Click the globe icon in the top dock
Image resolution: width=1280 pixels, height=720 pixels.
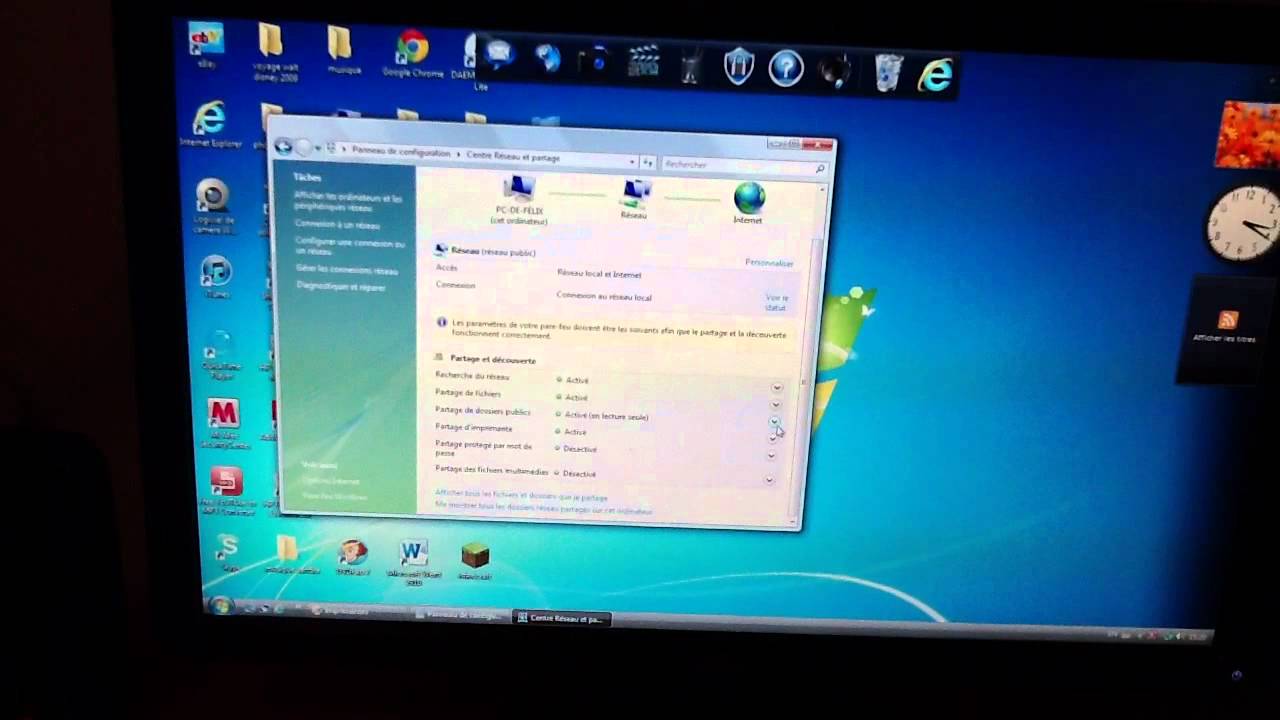pos(548,59)
